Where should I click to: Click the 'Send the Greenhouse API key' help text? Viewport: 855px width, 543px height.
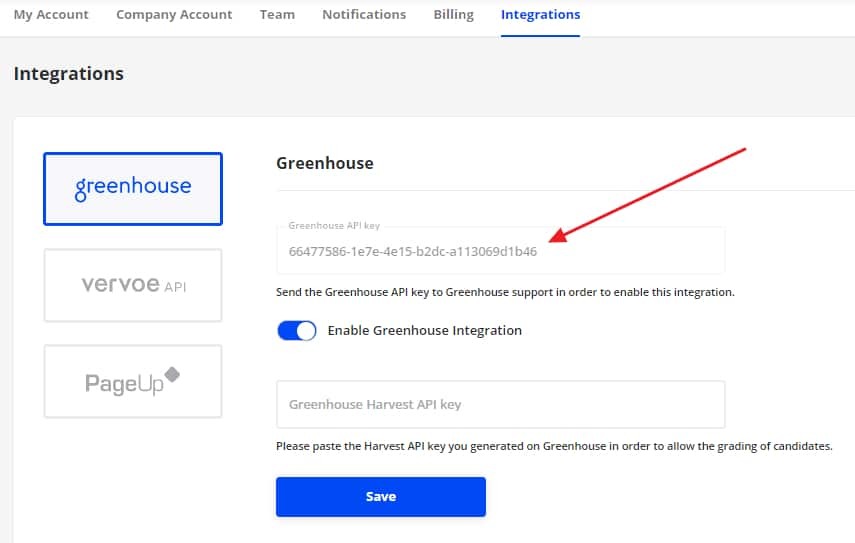pos(505,293)
